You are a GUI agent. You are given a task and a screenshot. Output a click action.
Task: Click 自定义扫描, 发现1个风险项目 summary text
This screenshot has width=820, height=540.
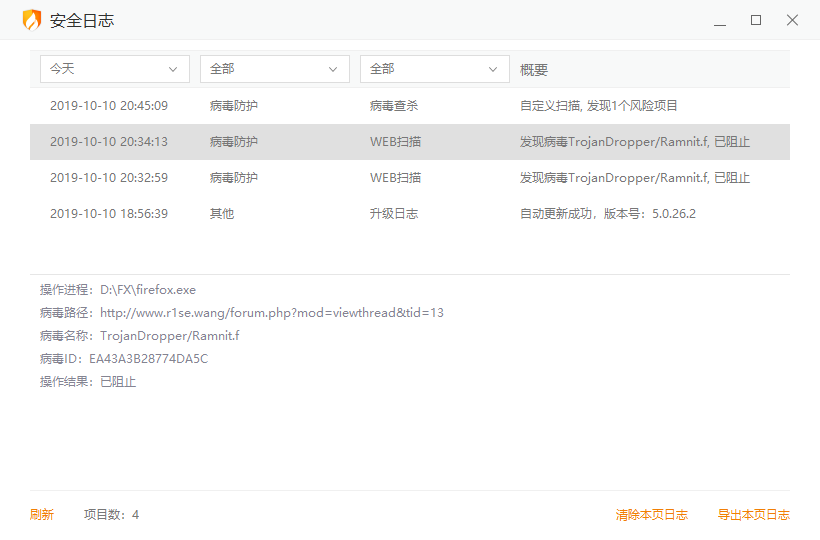[598, 106]
